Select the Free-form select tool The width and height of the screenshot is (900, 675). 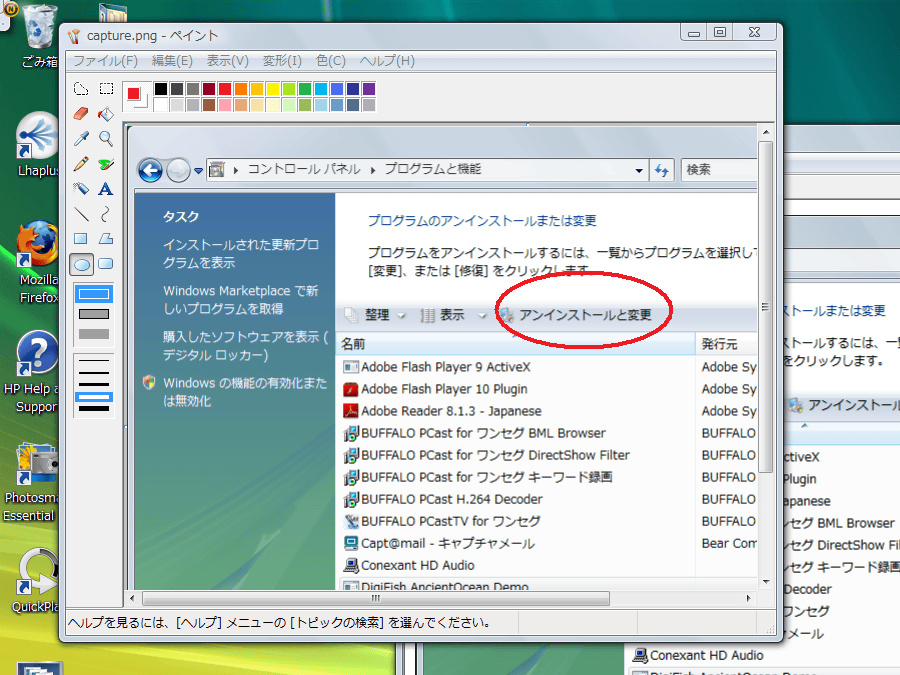coord(81,89)
